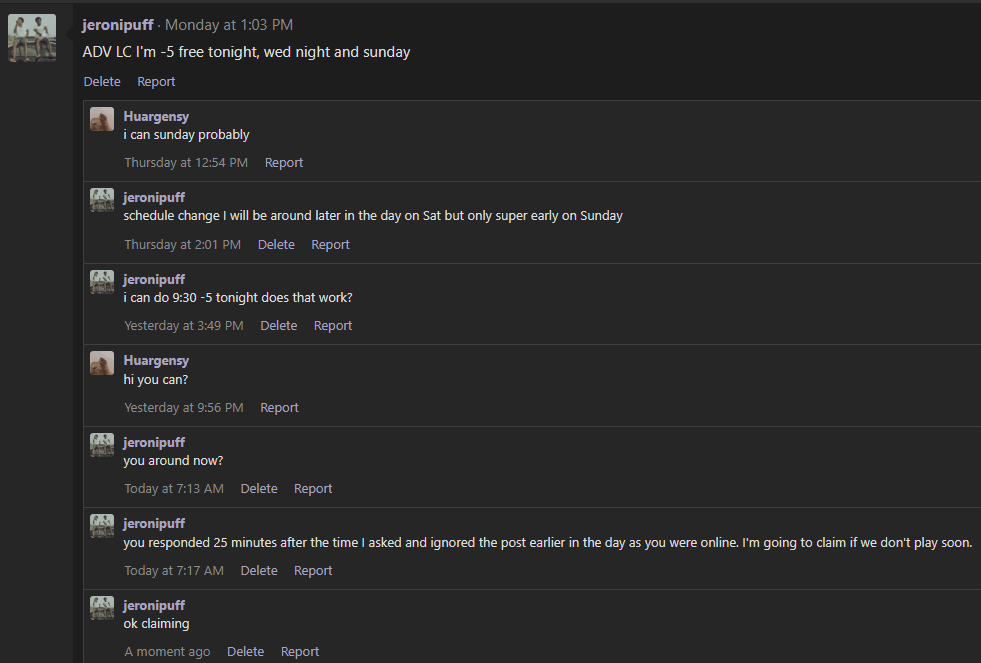Delete the Thursday 2:01 PM comment

(x=276, y=245)
